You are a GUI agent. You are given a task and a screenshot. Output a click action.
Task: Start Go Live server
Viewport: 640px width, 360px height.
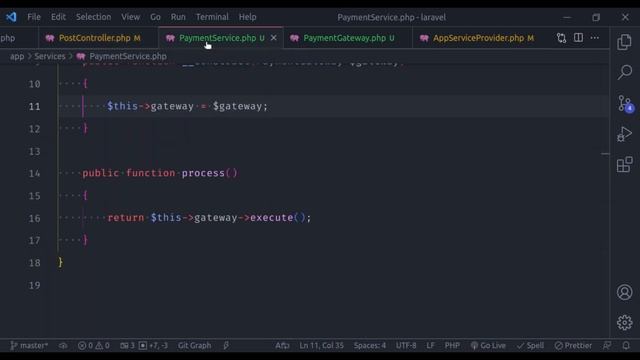coord(488,345)
